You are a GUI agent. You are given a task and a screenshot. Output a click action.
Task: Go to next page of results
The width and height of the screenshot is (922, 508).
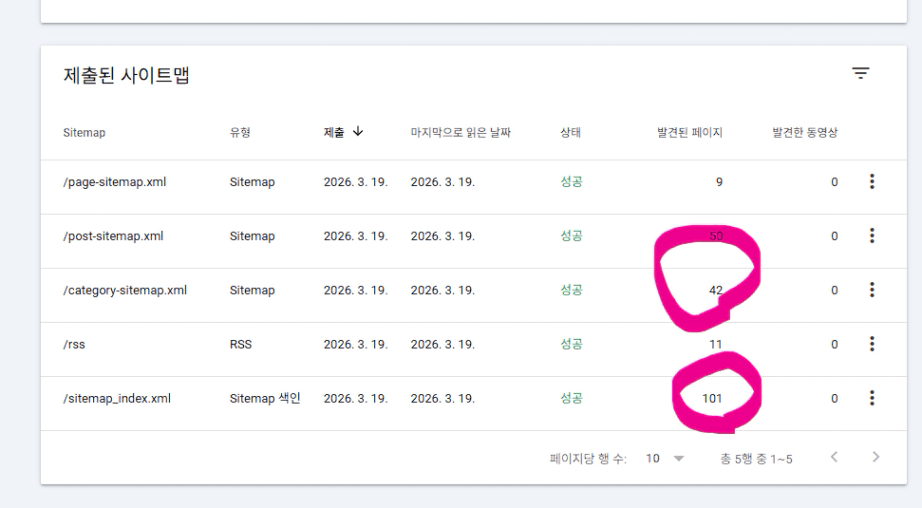click(876, 458)
